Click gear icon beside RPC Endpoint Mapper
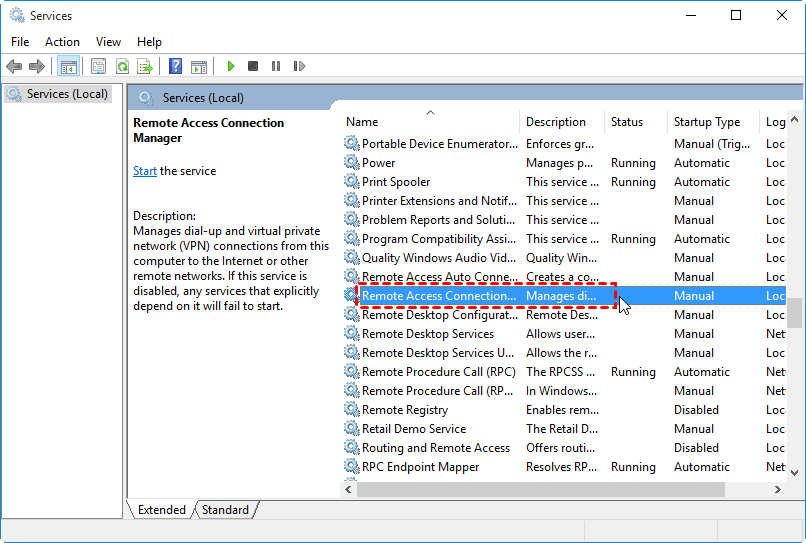 click(x=352, y=467)
